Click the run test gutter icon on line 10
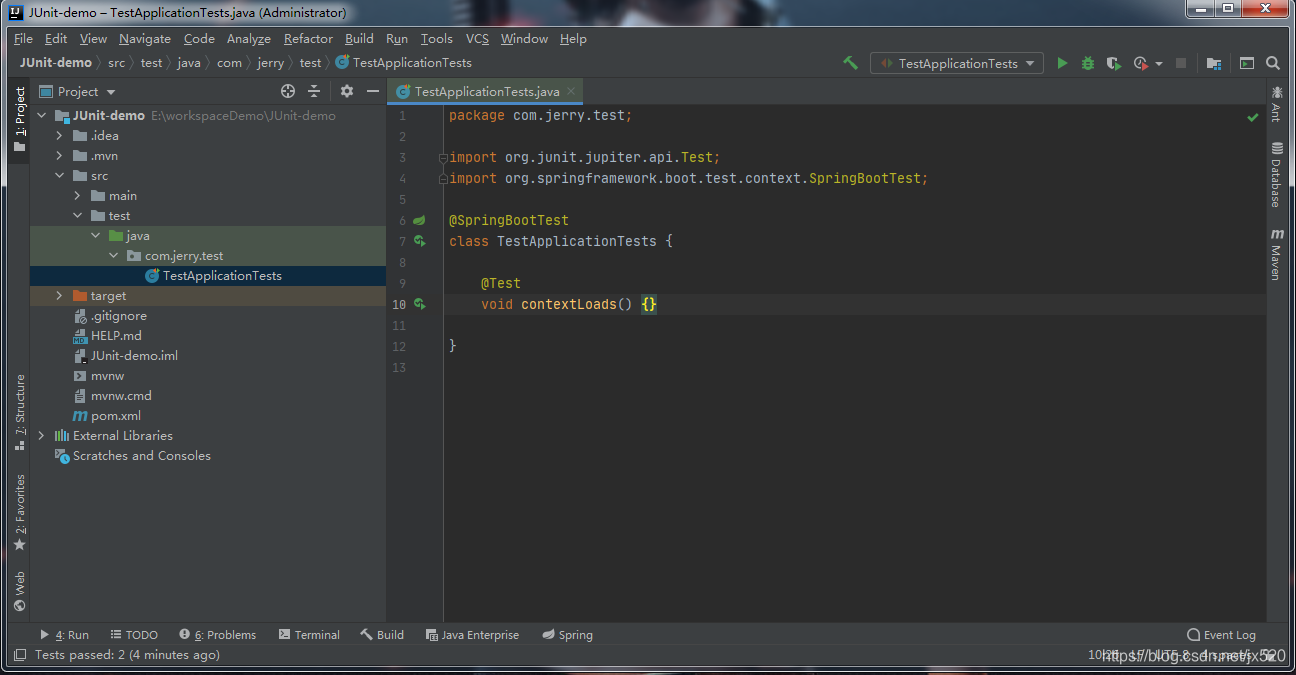 click(x=420, y=304)
